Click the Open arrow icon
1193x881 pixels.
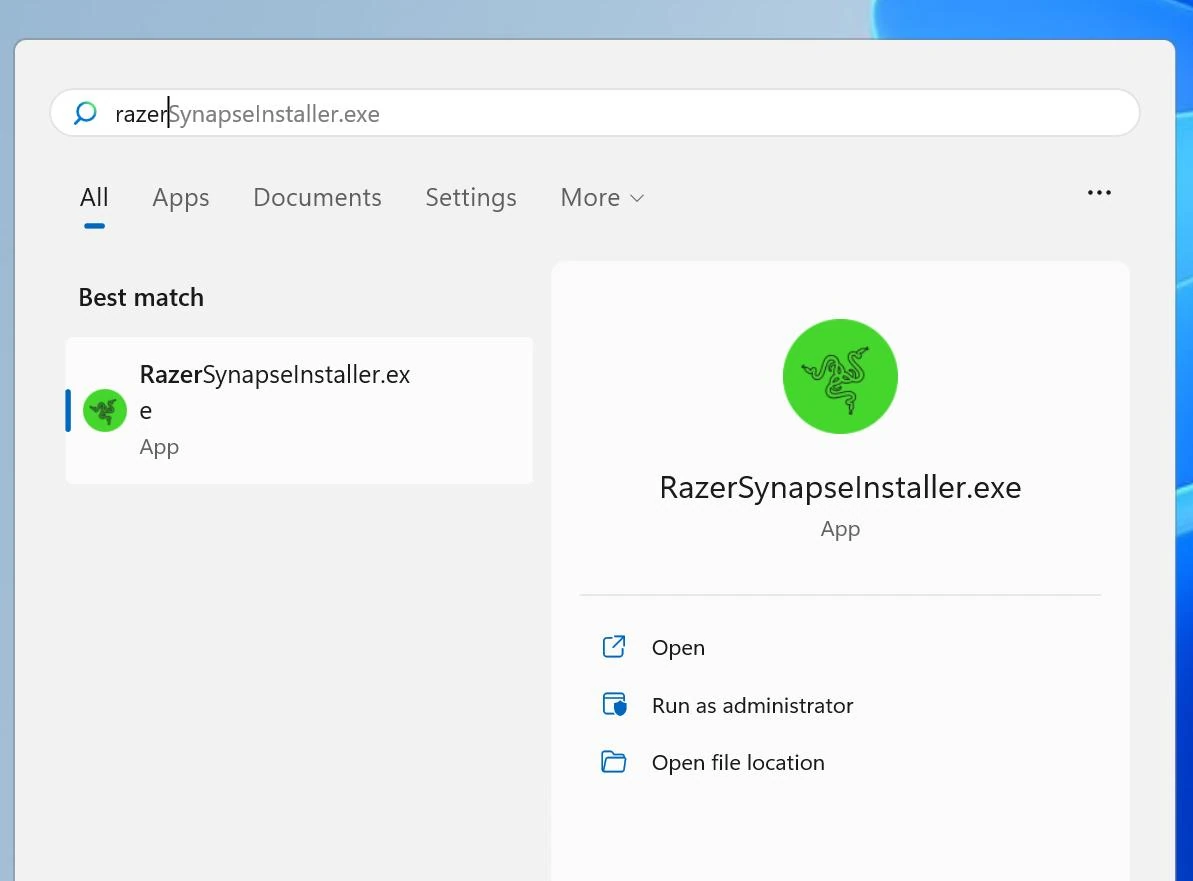pyautogui.click(x=613, y=647)
